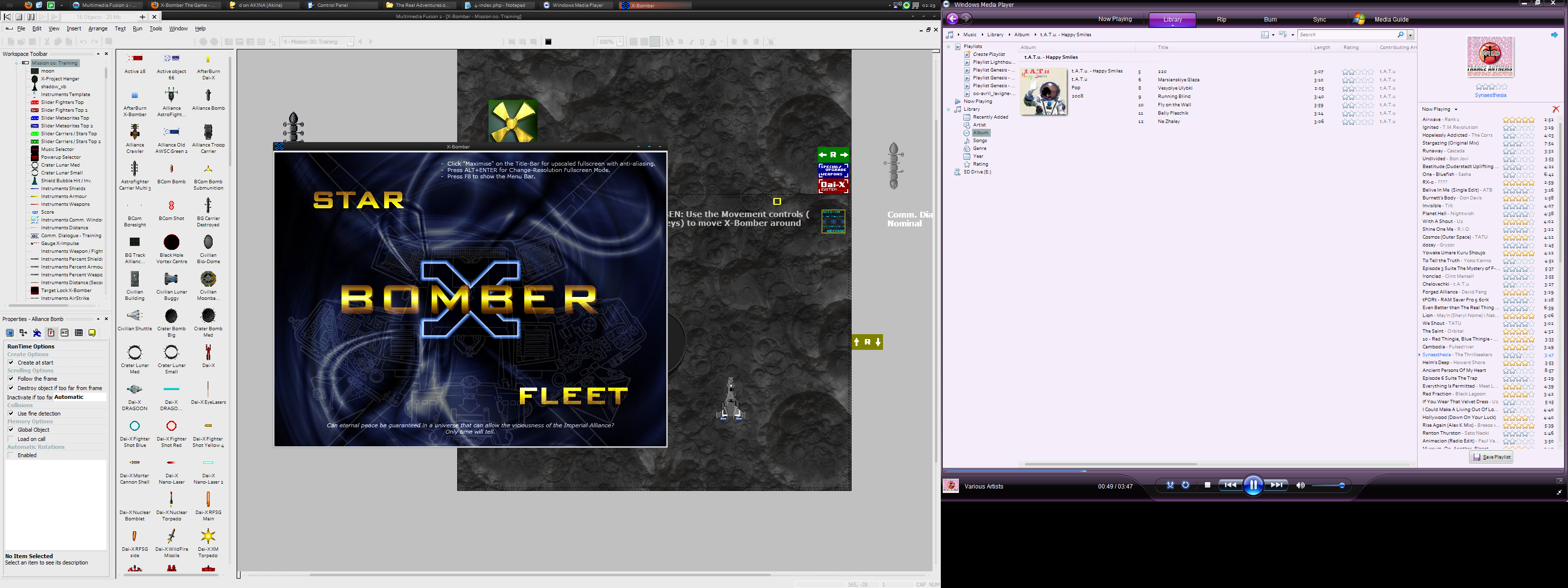This screenshot has height=588, width=1568.
Task: Select the BCom Shot object icon
Action: point(171,206)
